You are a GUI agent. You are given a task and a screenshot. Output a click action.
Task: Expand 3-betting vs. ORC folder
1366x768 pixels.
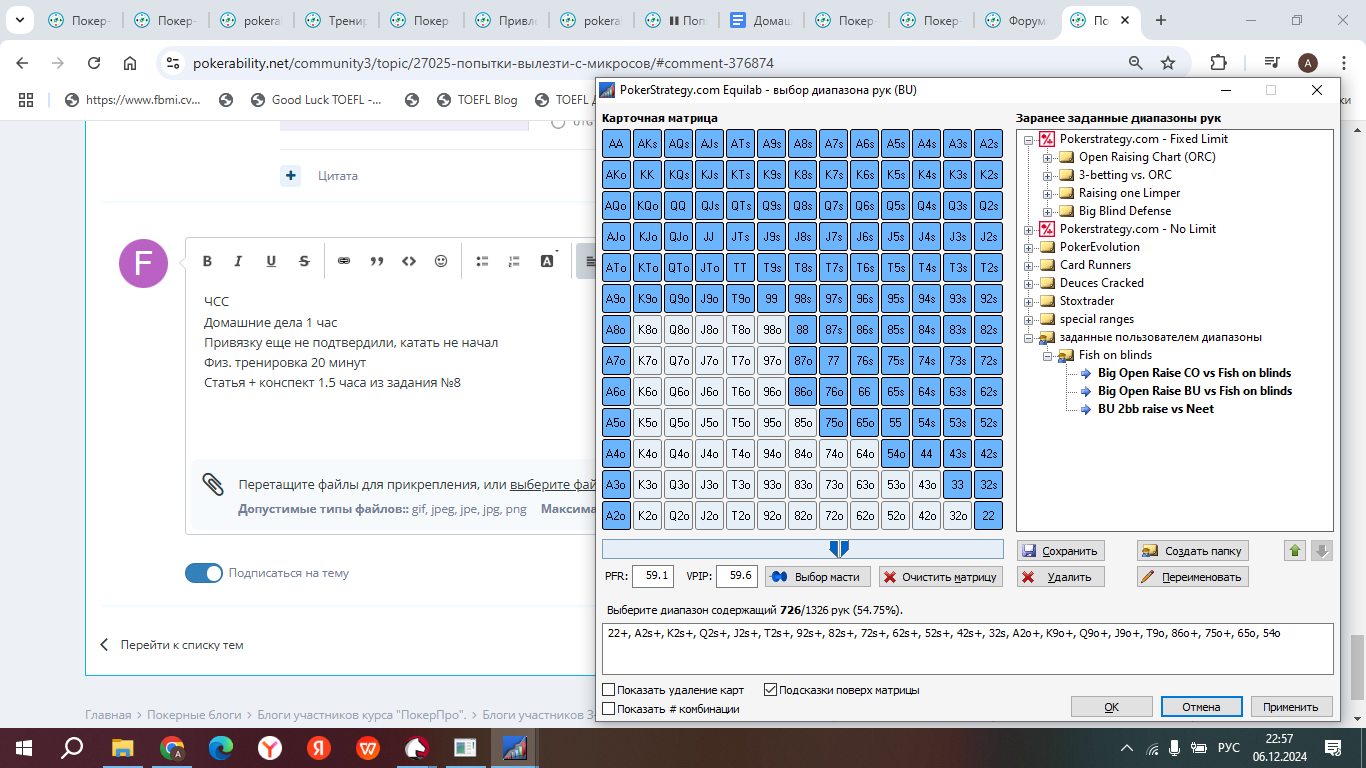point(1048,175)
